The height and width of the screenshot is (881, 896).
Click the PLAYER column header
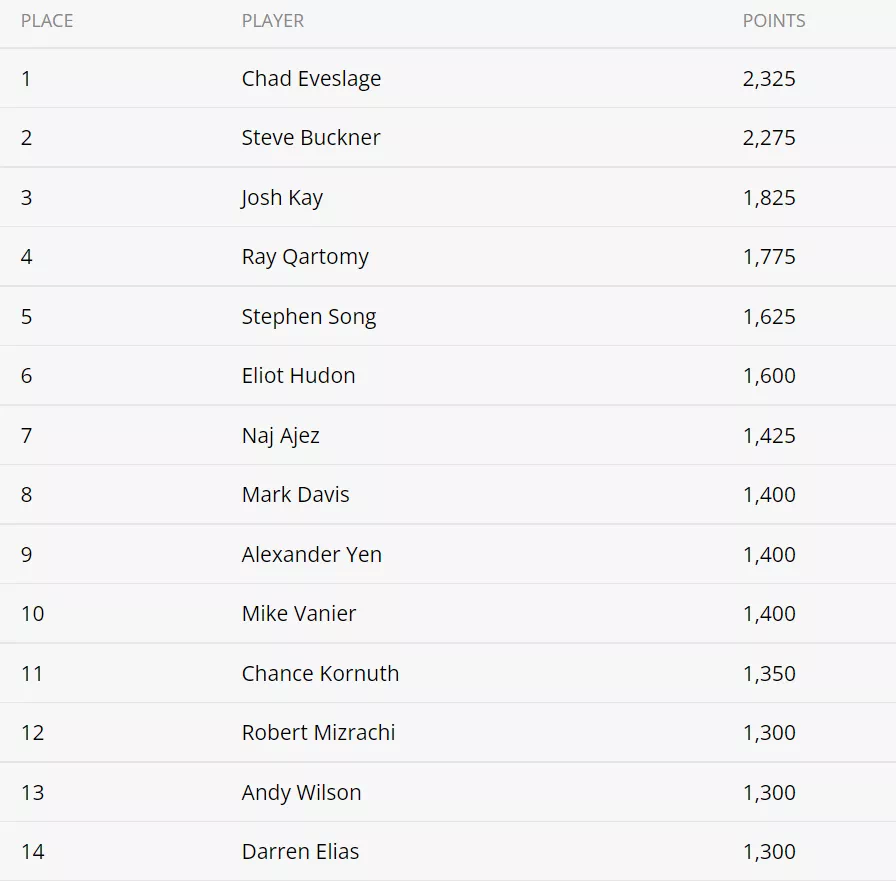click(x=272, y=21)
